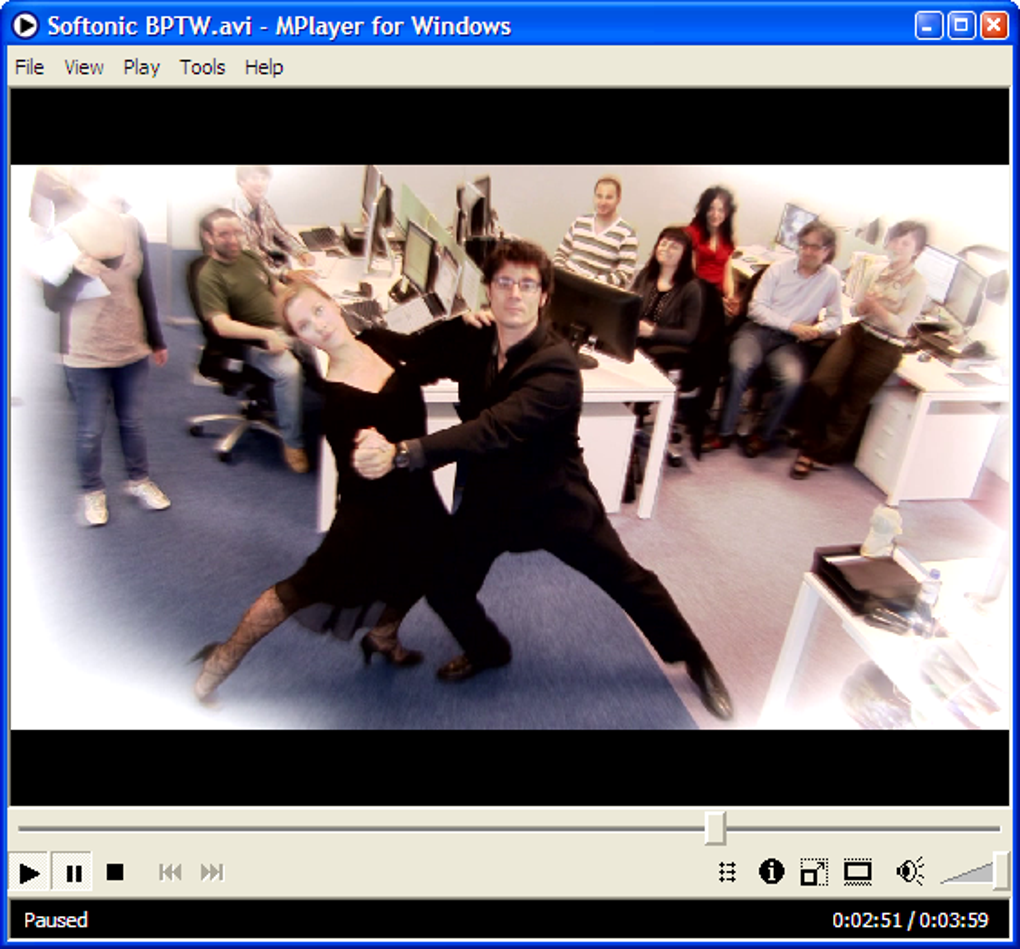Skip to next track
This screenshot has width=1020, height=949.
212,872
